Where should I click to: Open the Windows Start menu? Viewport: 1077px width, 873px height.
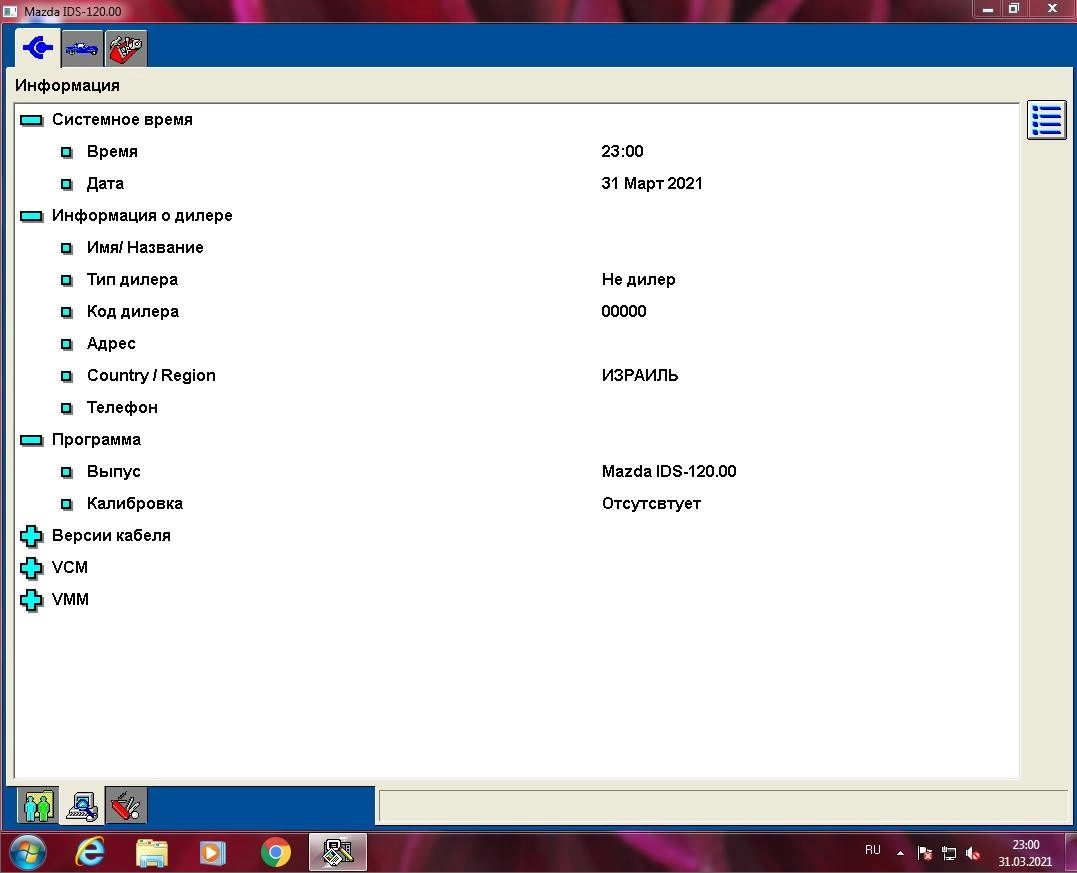pos(27,853)
